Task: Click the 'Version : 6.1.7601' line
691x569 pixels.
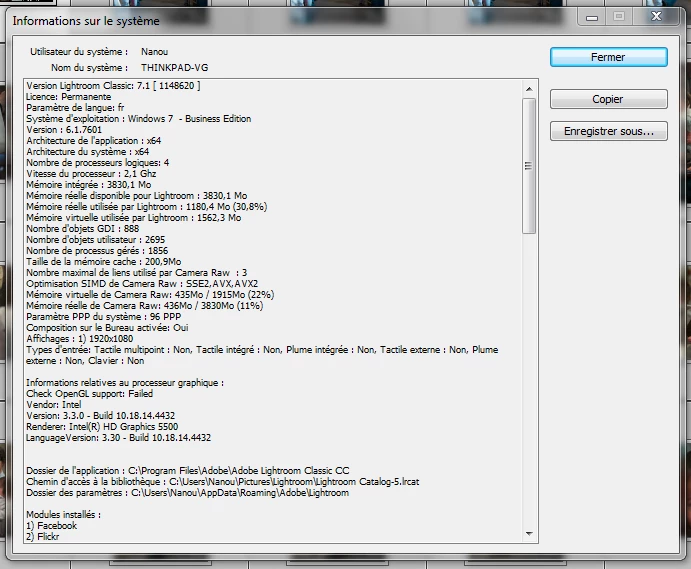Action: (x=64, y=130)
